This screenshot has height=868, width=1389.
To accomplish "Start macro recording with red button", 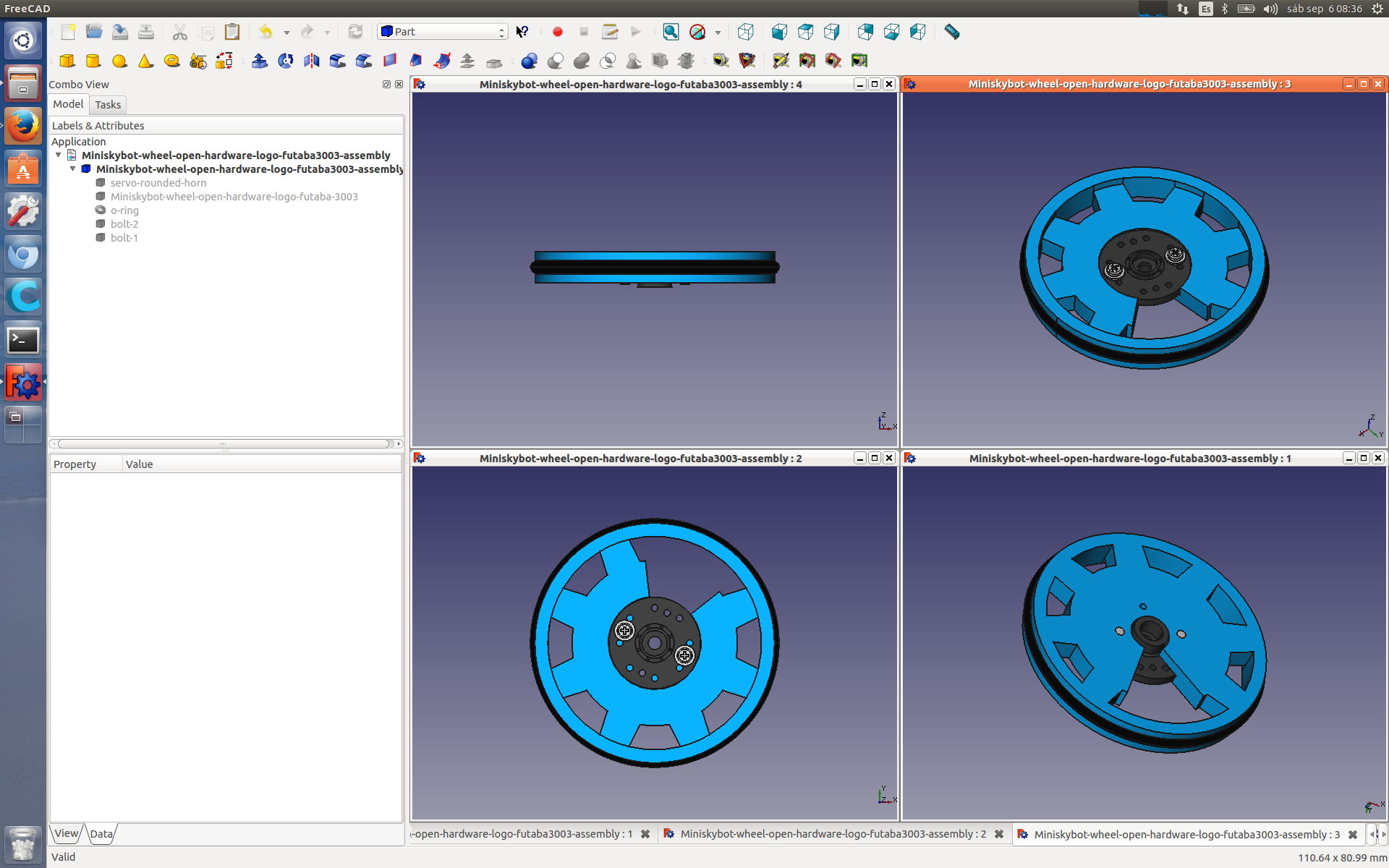I will (557, 32).
